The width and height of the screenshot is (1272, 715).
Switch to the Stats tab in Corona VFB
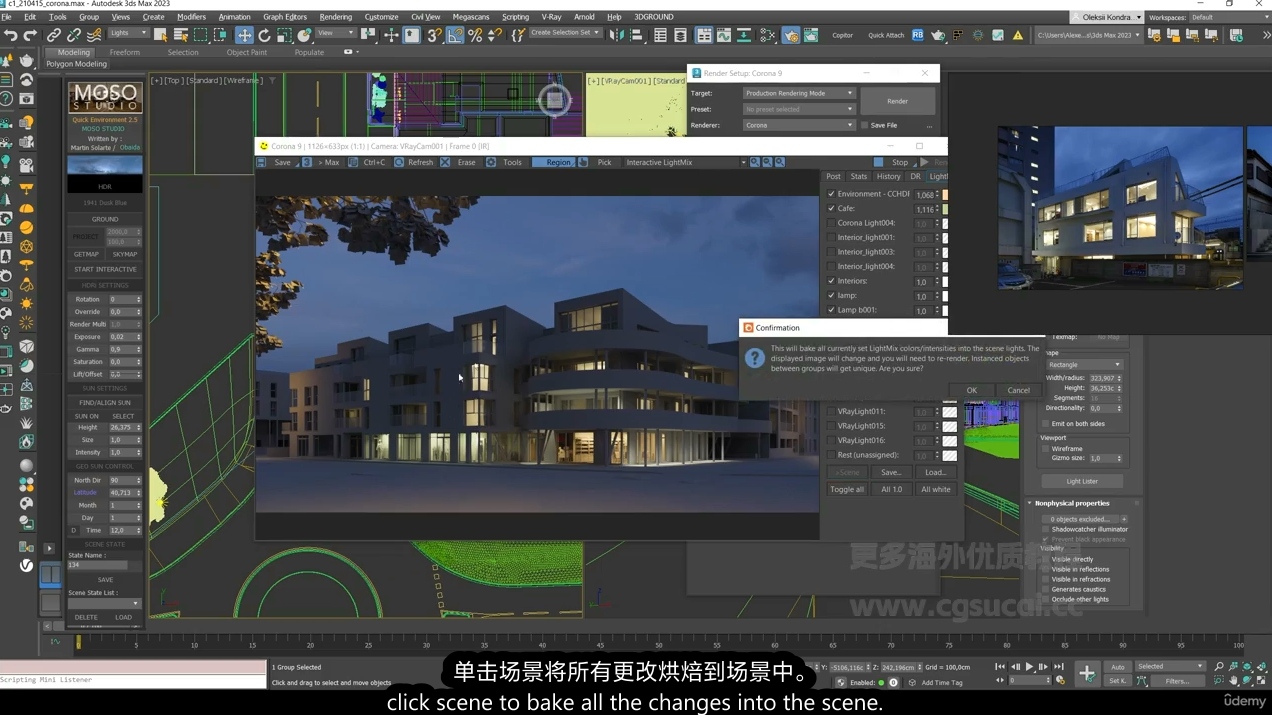[x=859, y=177]
